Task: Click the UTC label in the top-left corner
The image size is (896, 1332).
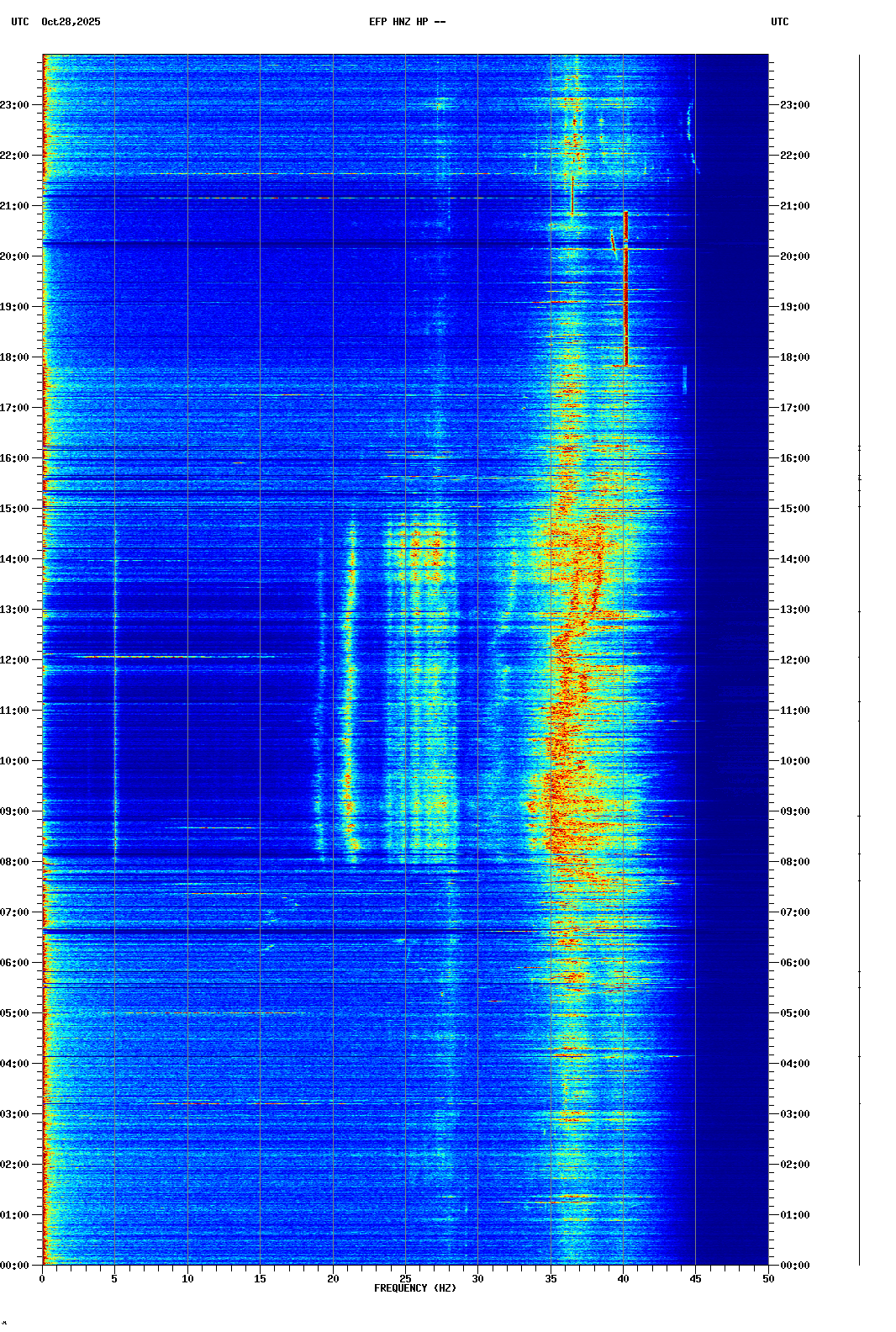Action: 20,22
